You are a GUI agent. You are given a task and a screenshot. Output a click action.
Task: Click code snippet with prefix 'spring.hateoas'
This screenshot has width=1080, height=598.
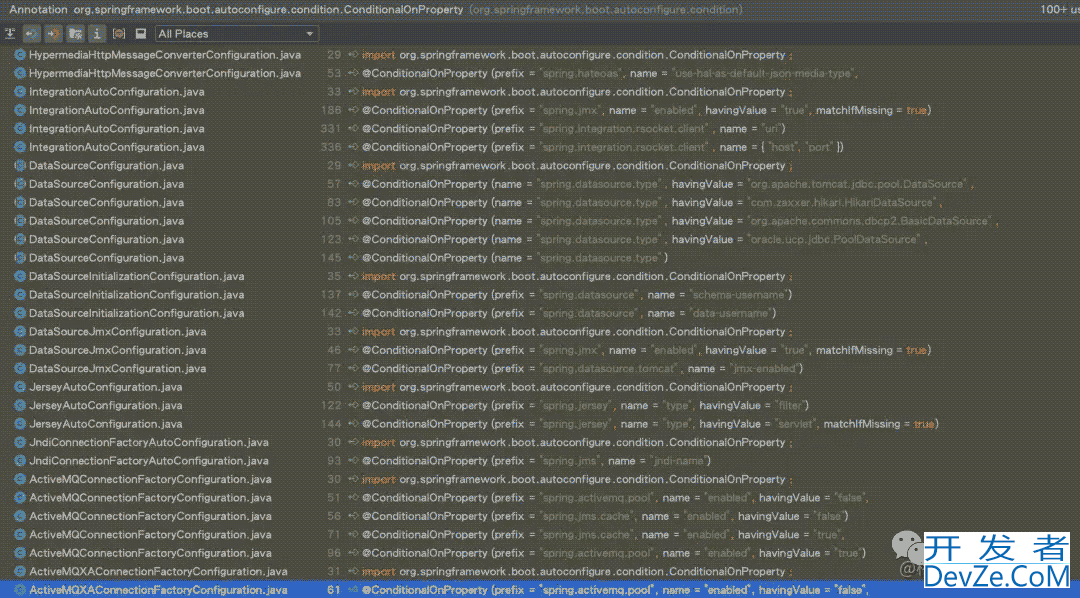point(611,73)
